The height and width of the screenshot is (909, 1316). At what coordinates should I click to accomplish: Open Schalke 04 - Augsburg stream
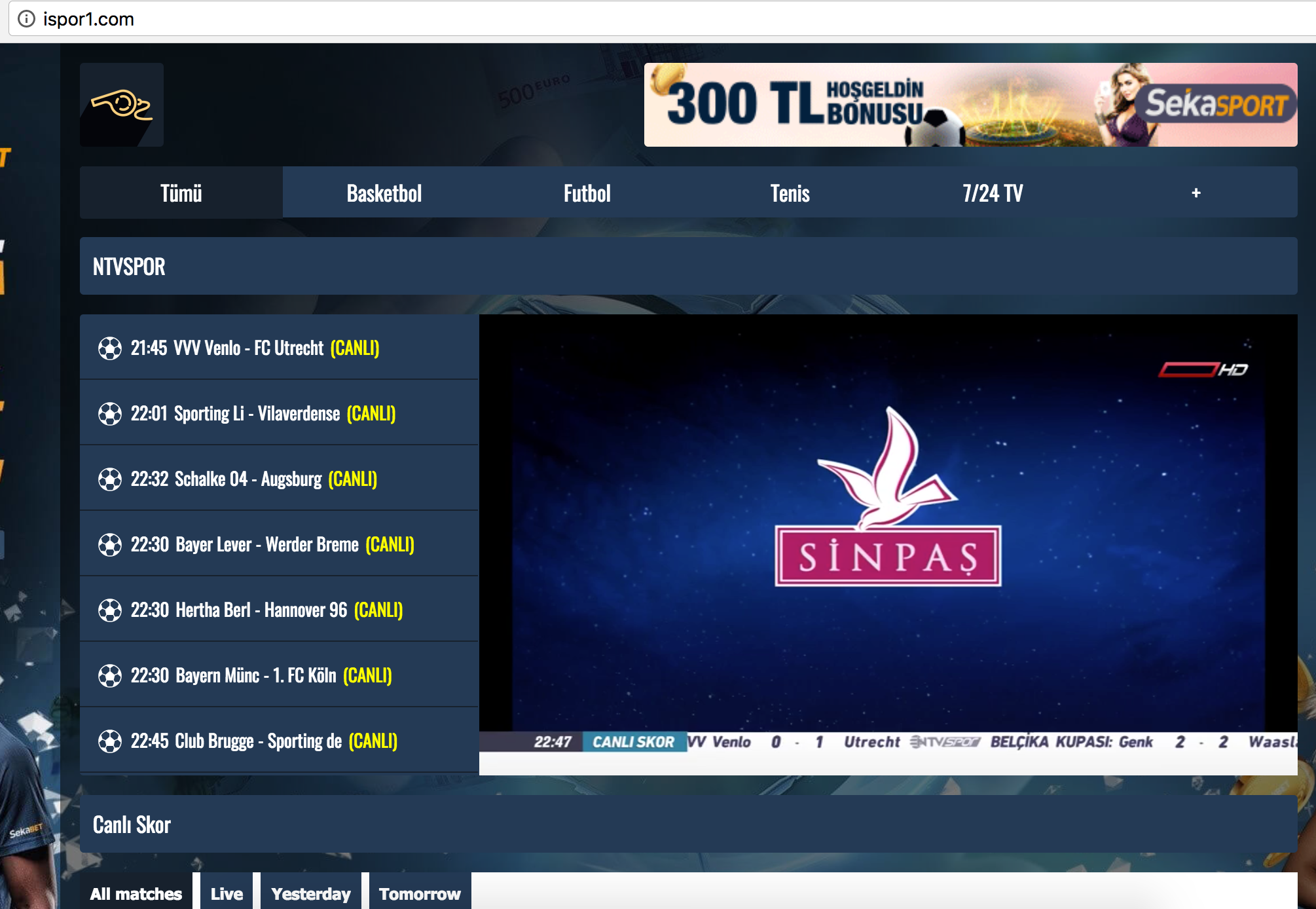[x=279, y=478]
